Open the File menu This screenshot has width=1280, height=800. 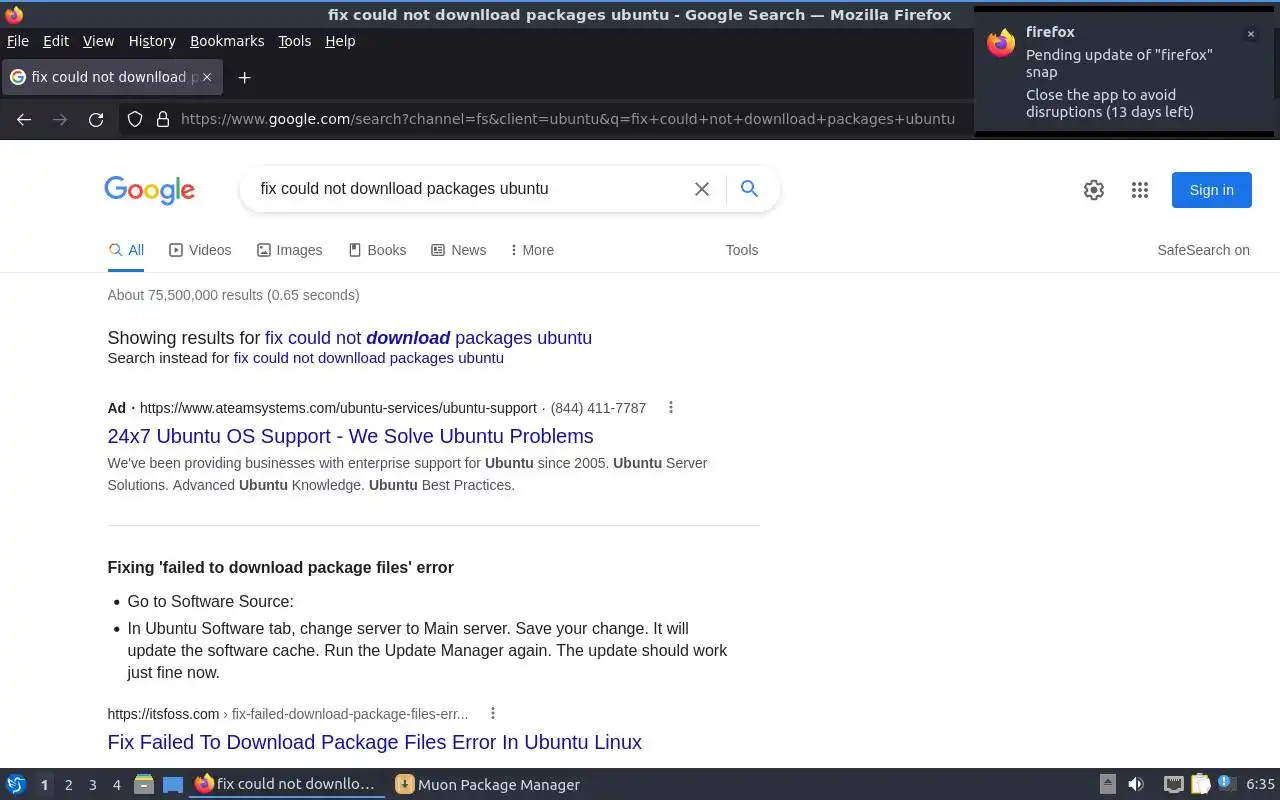coord(18,41)
